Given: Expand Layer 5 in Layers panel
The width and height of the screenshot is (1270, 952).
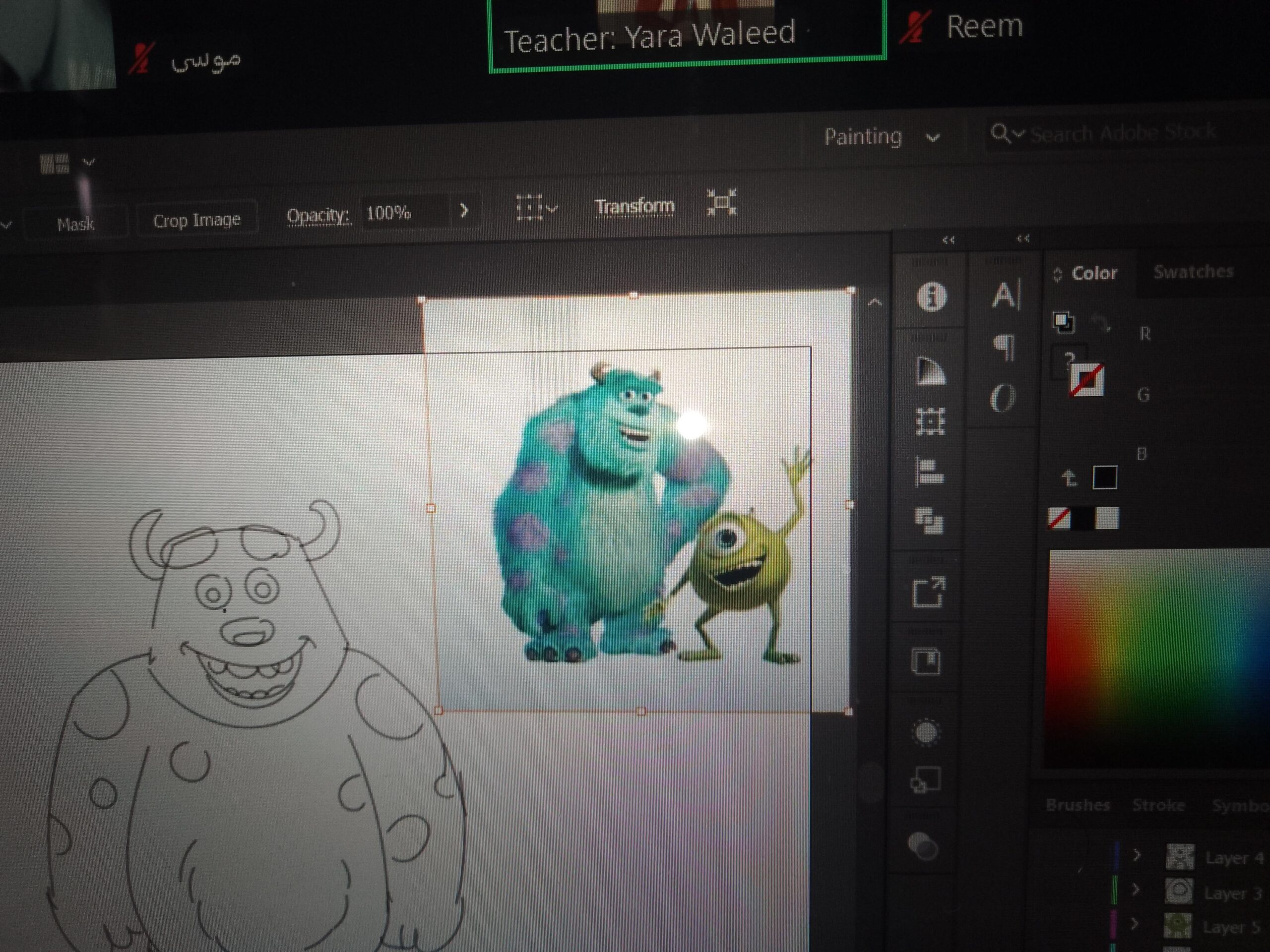Looking at the screenshot, I should click(x=1135, y=924).
